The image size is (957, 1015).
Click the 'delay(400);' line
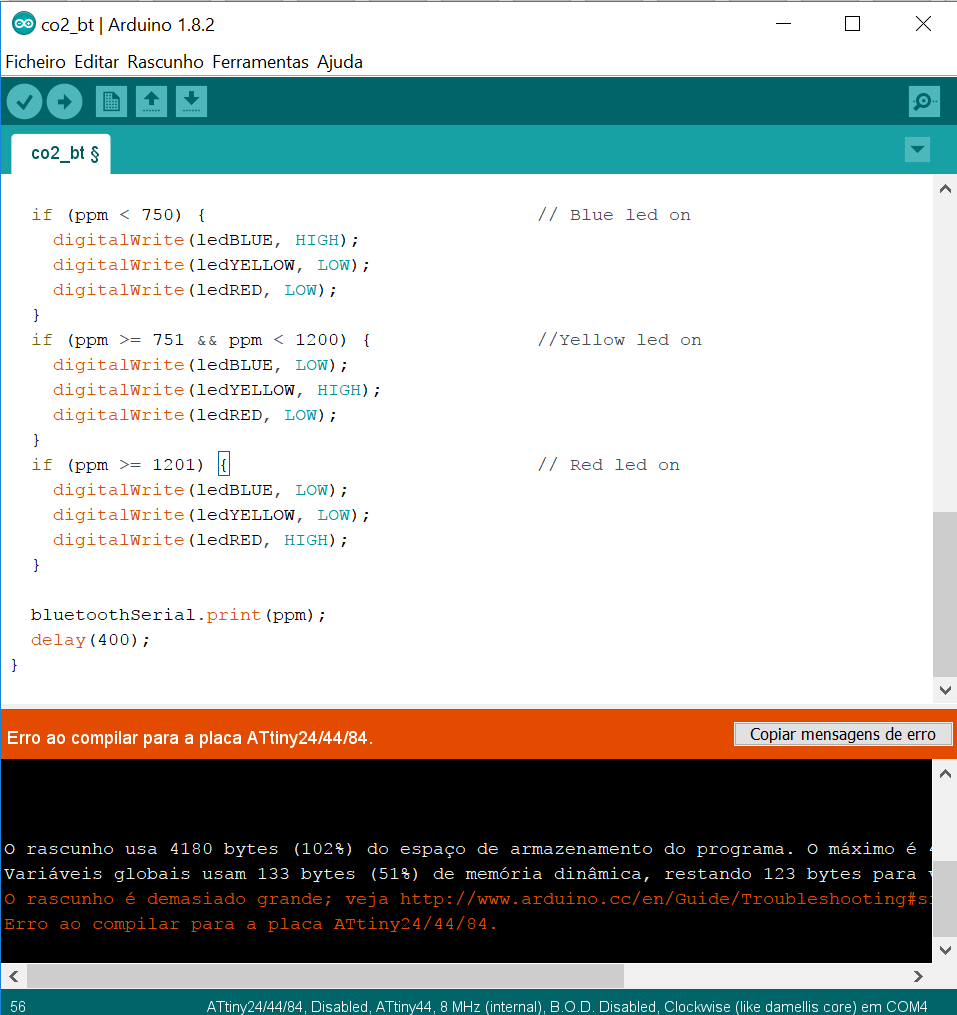point(90,640)
